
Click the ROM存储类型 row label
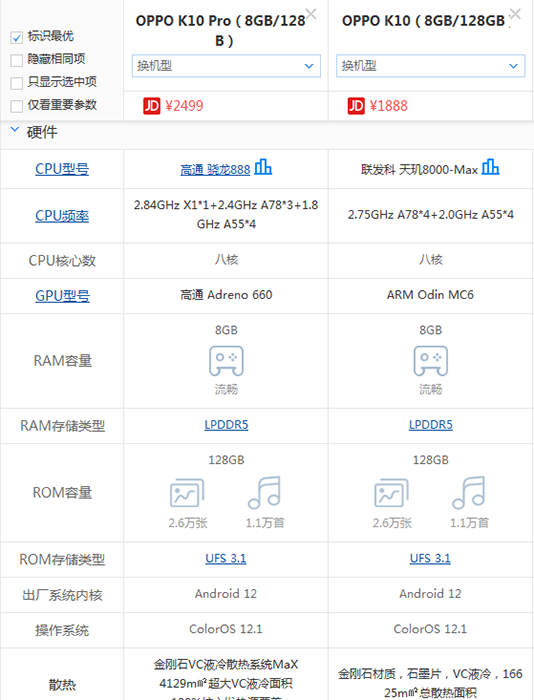[62, 559]
